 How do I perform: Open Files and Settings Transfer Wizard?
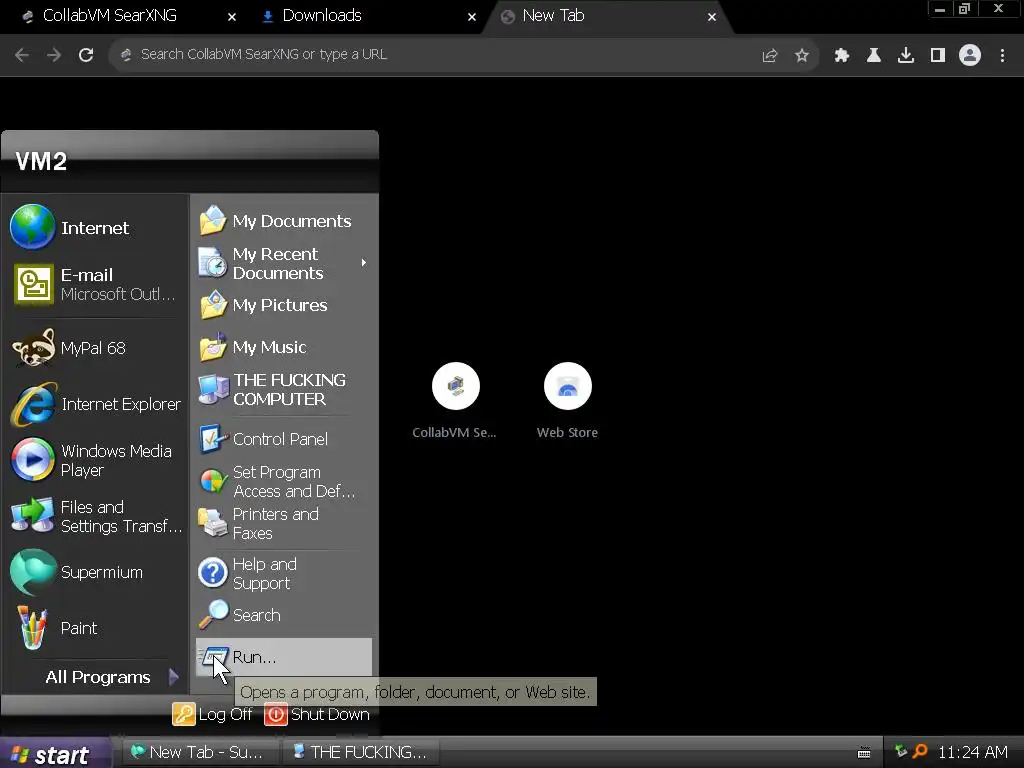(x=95, y=517)
